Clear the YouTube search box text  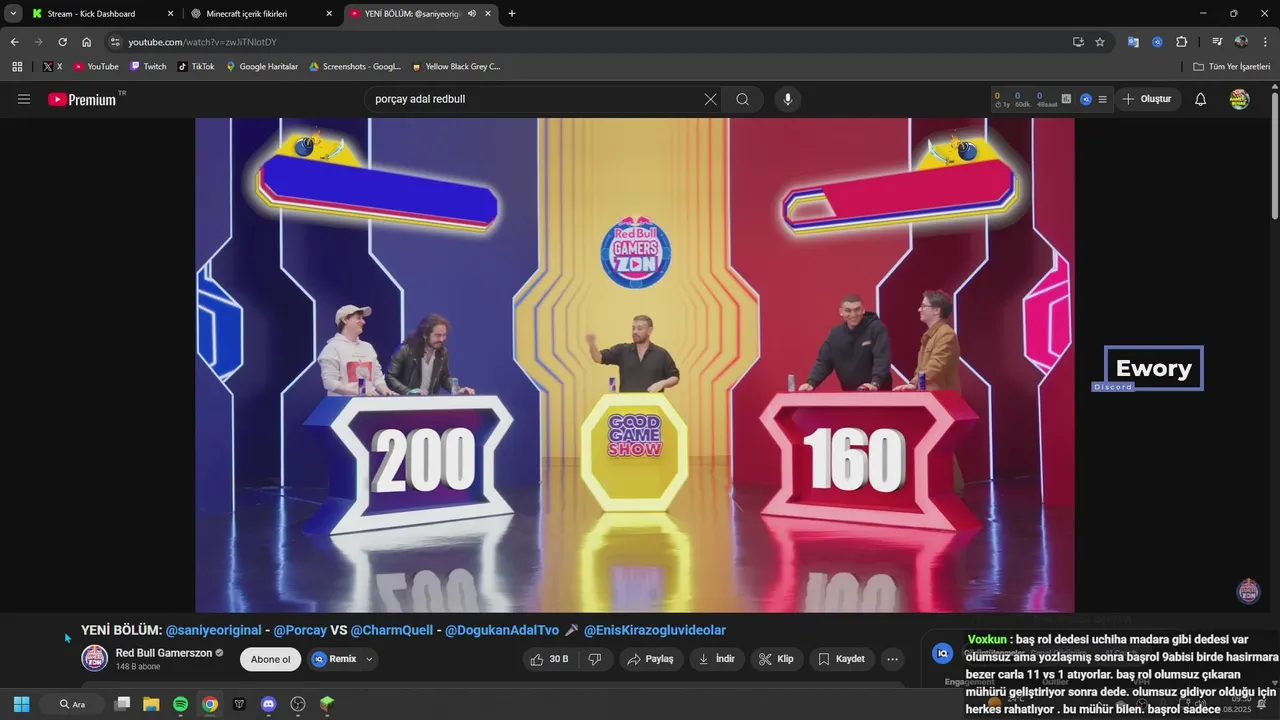(710, 99)
